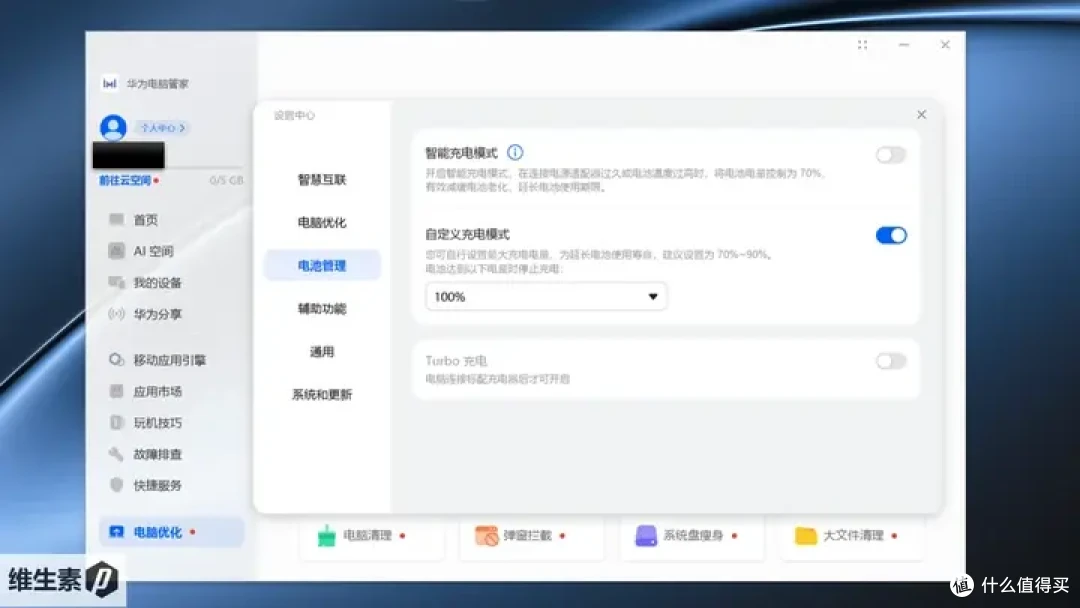Click the 快捷服务 shield icon
This screenshot has height=608, width=1080.
coord(116,485)
